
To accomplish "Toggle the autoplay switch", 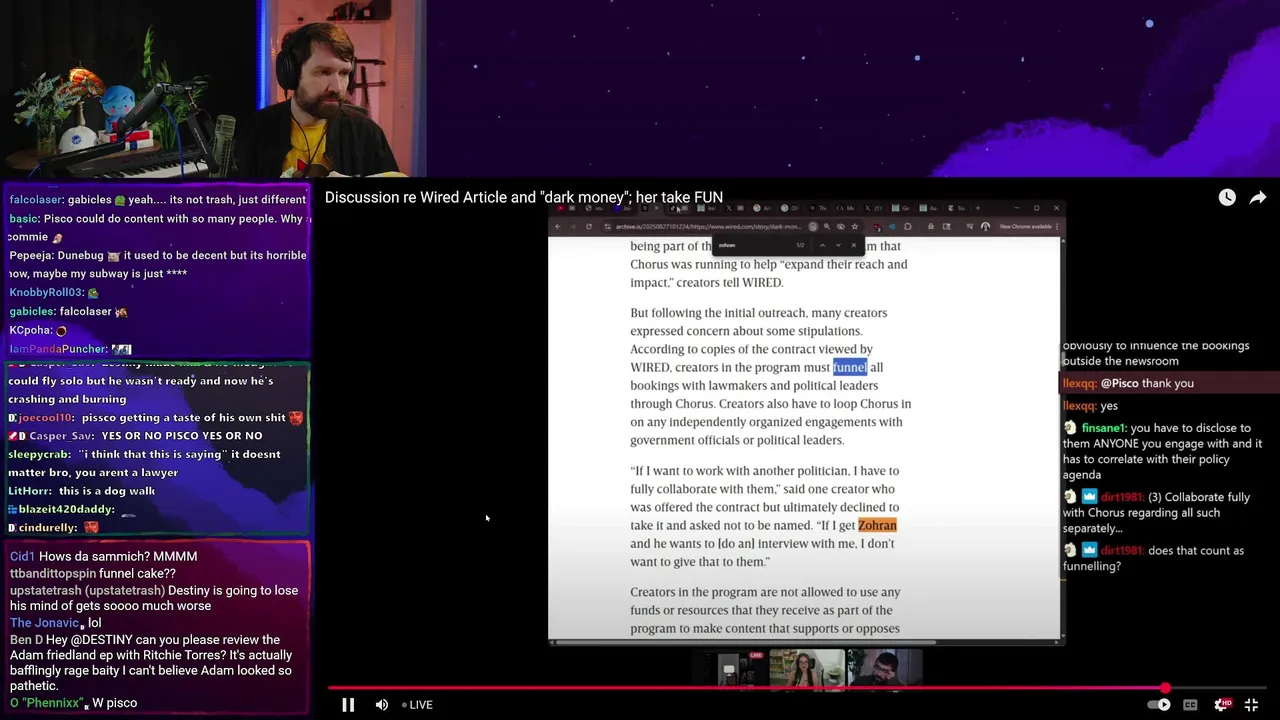I will [x=1158, y=705].
